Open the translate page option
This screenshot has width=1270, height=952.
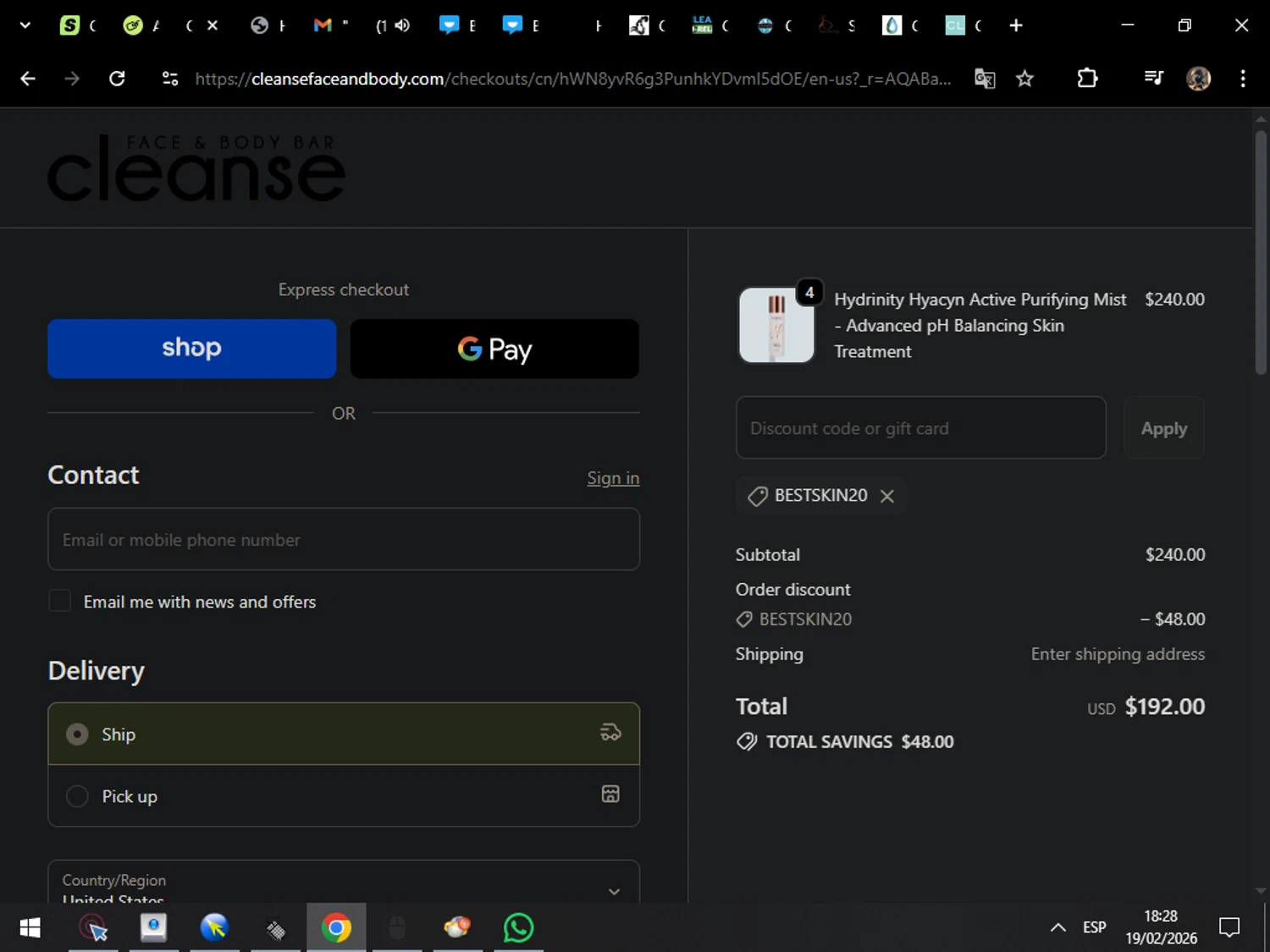pyautogui.click(x=985, y=79)
